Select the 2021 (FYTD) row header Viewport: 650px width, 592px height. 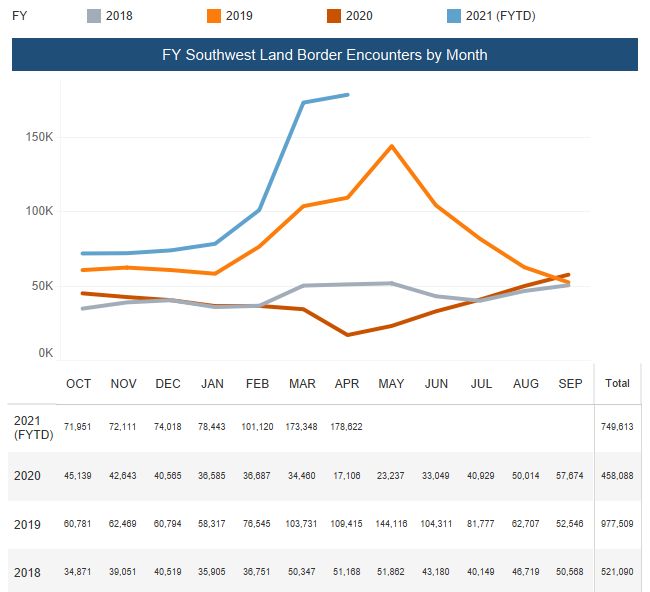point(30,429)
